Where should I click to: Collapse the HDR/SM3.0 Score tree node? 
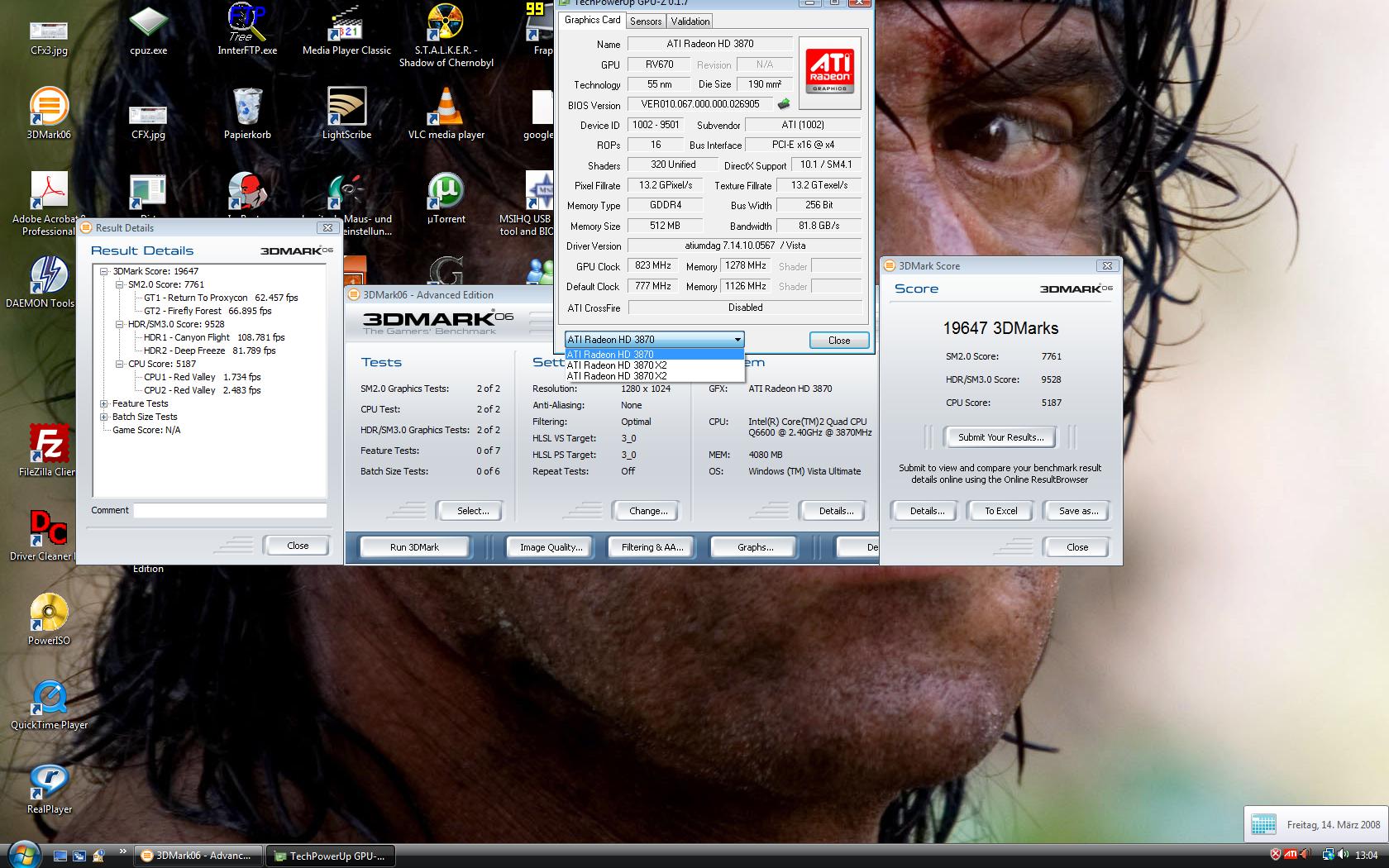click(x=119, y=324)
